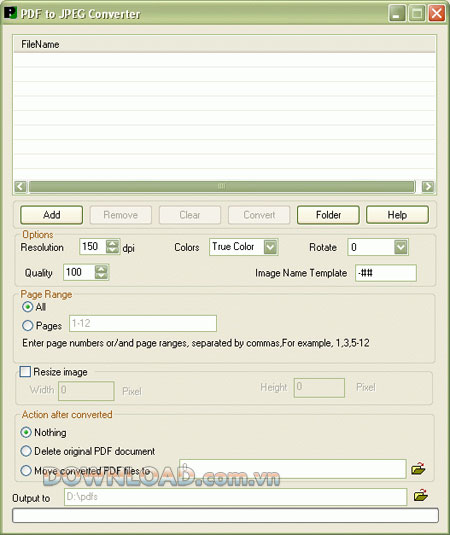This screenshot has height=535, width=450.
Task: Click the Convert button
Action: [259, 215]
